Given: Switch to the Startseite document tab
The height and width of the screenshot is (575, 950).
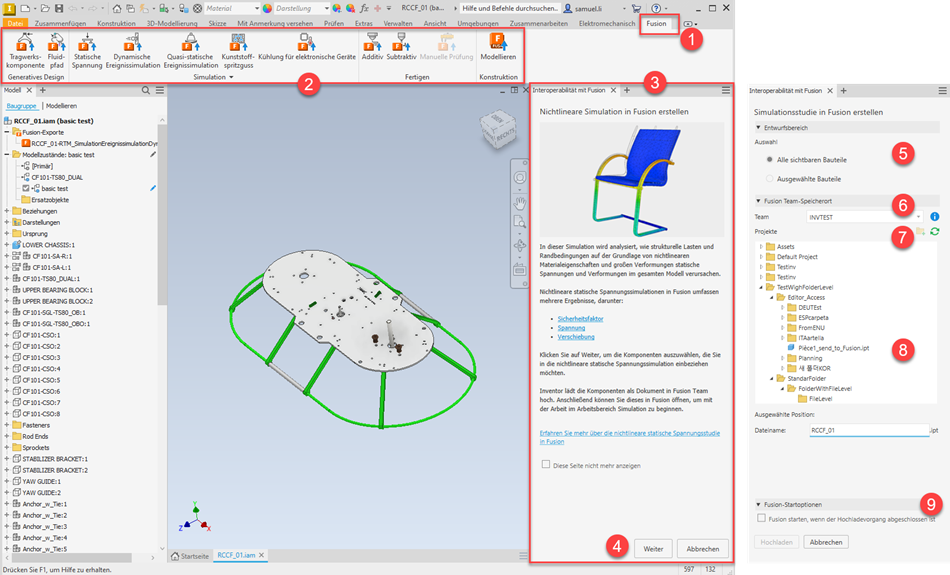Looking at the screenshot, I should tap(190, 556).
